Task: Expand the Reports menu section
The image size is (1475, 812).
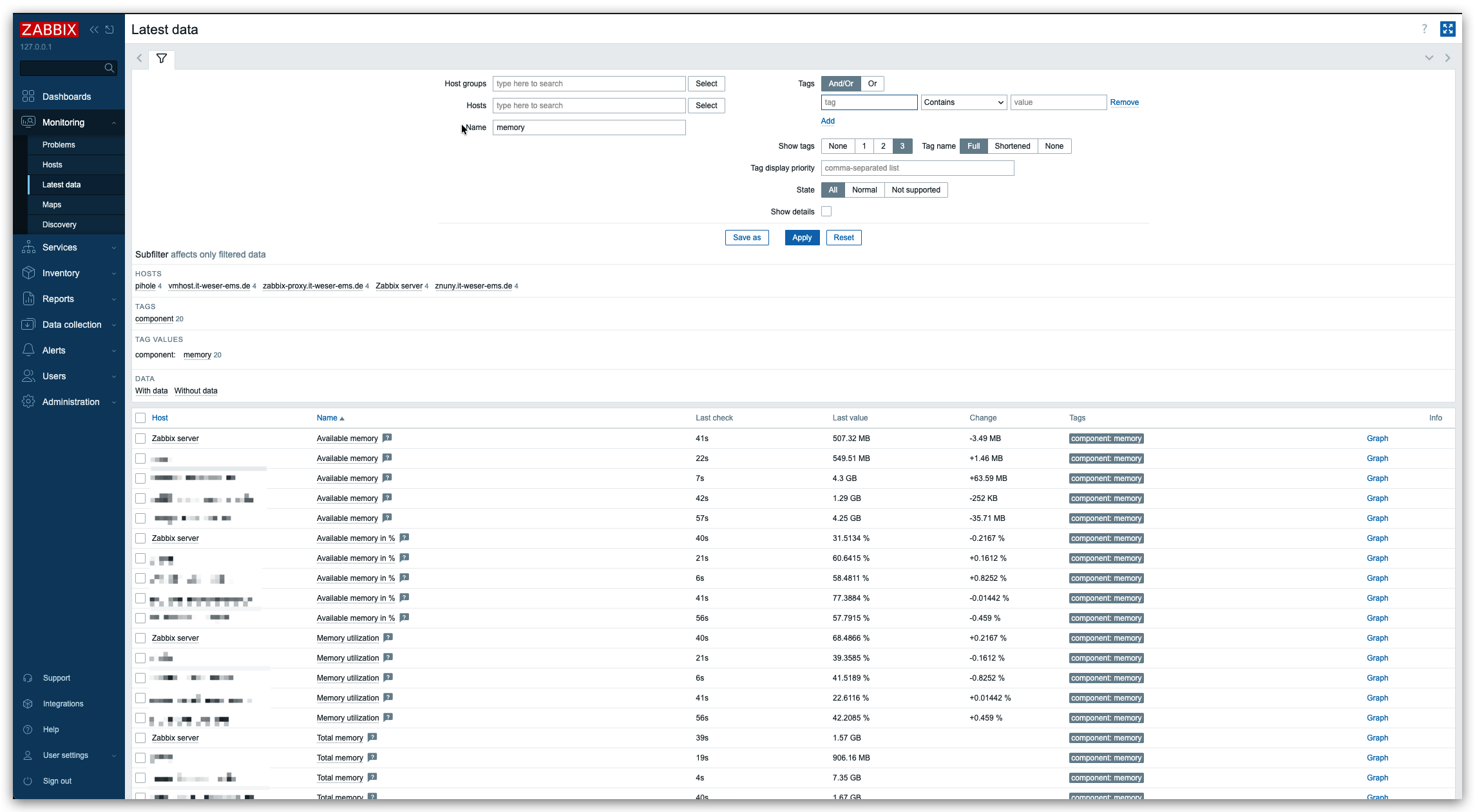Action: pyautogui.click(x=114, y=299)
